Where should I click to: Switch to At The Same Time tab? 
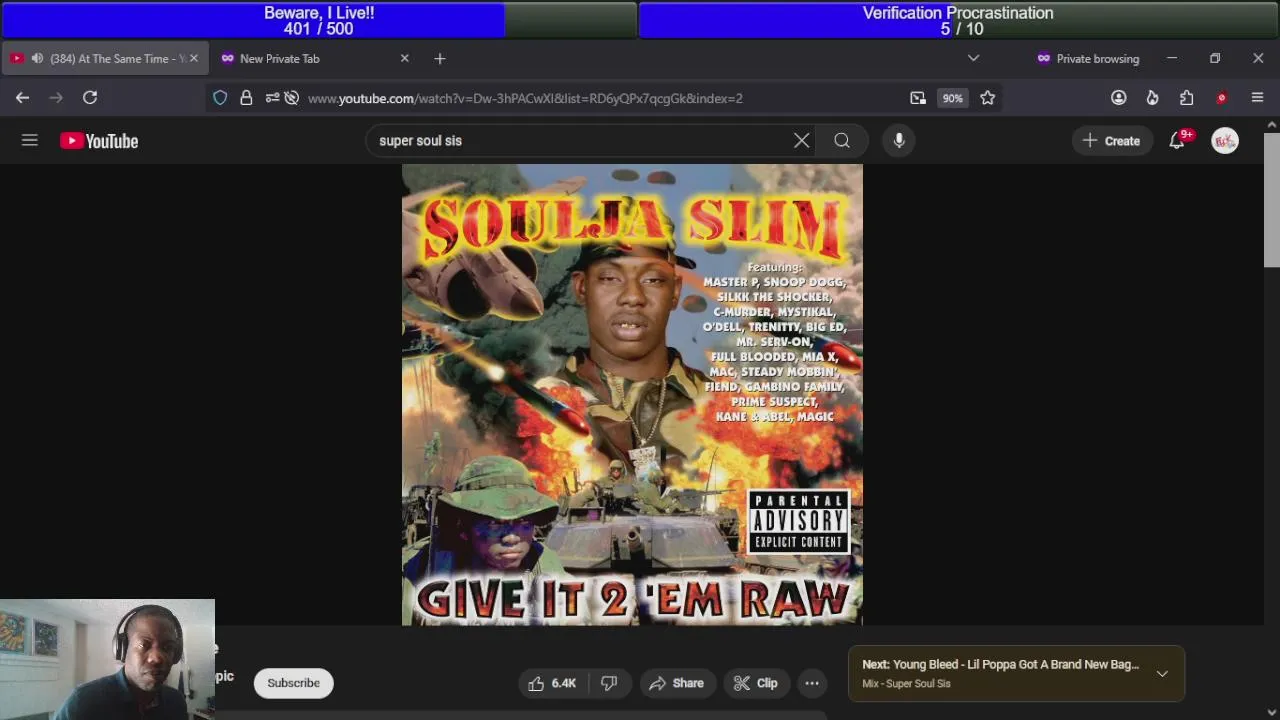pos(106,59)
